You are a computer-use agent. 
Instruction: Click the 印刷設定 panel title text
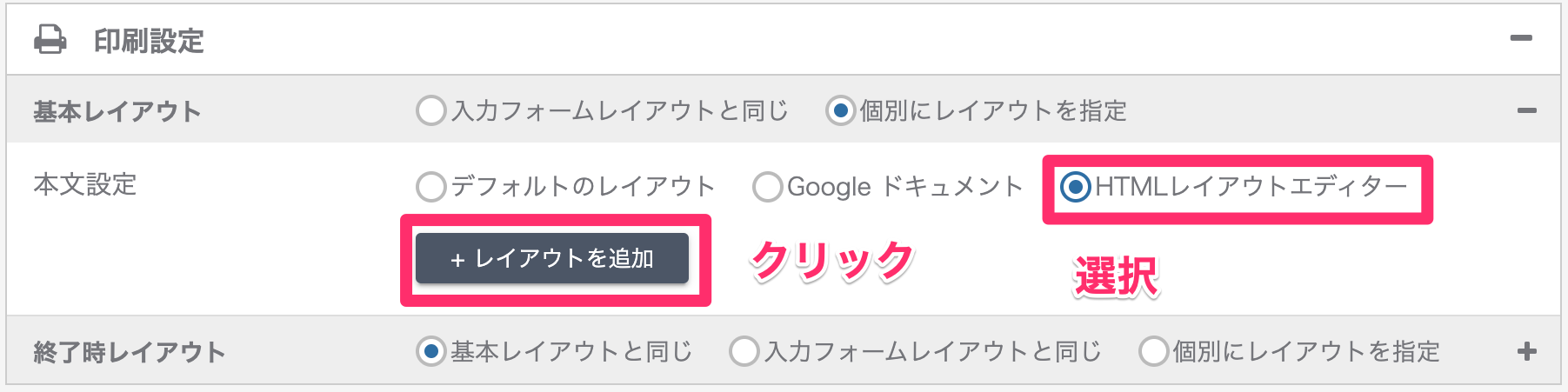click(149, 41)
